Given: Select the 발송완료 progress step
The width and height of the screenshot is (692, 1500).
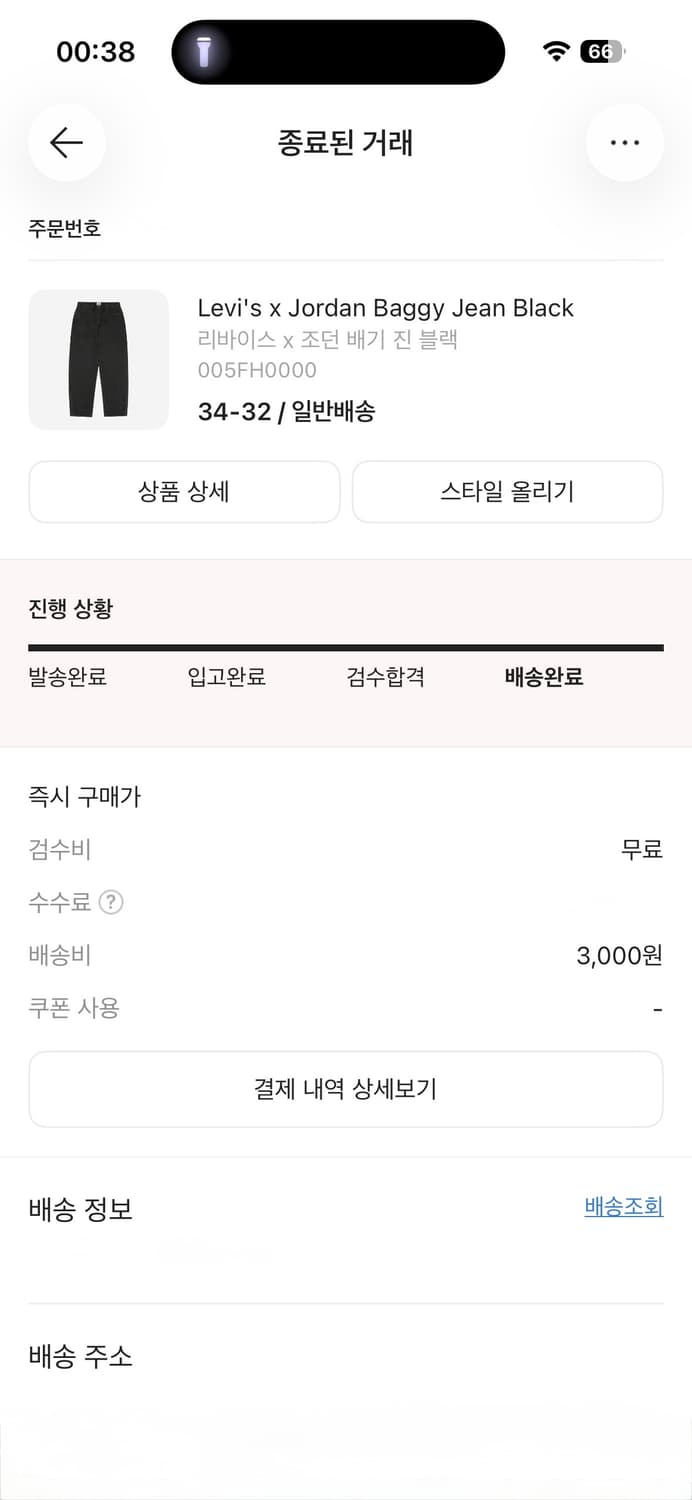Looking at the screenshot, I should [67, 677].
